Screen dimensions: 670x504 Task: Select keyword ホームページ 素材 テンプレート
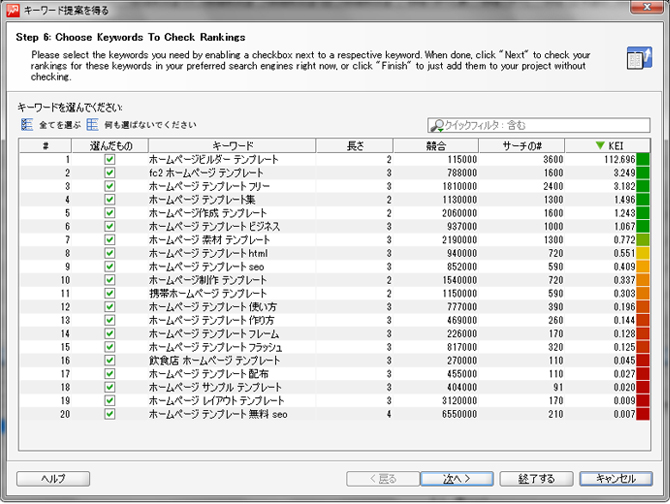[x=209, y=240]
